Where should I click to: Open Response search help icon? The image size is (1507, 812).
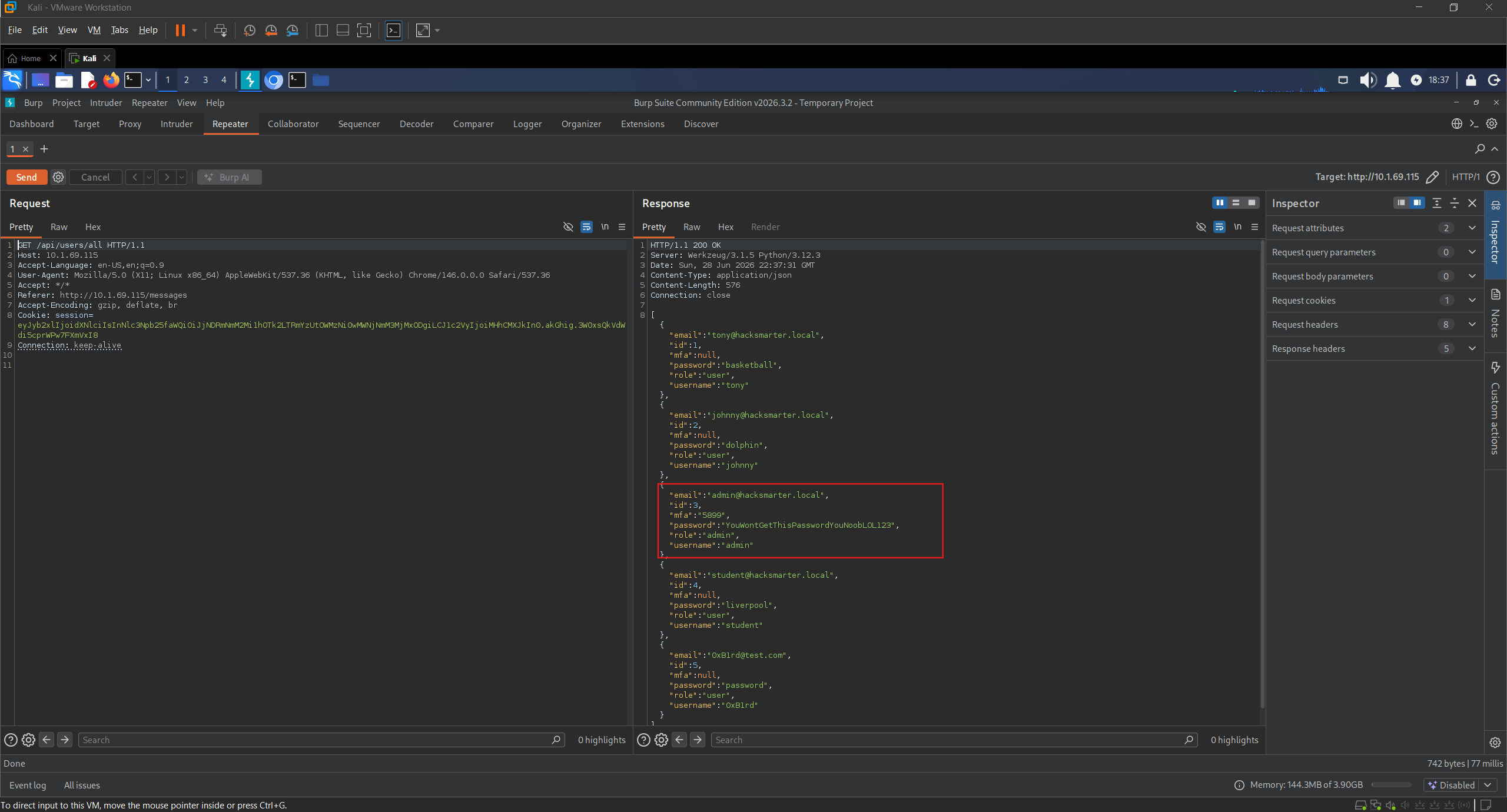(643, 740)
